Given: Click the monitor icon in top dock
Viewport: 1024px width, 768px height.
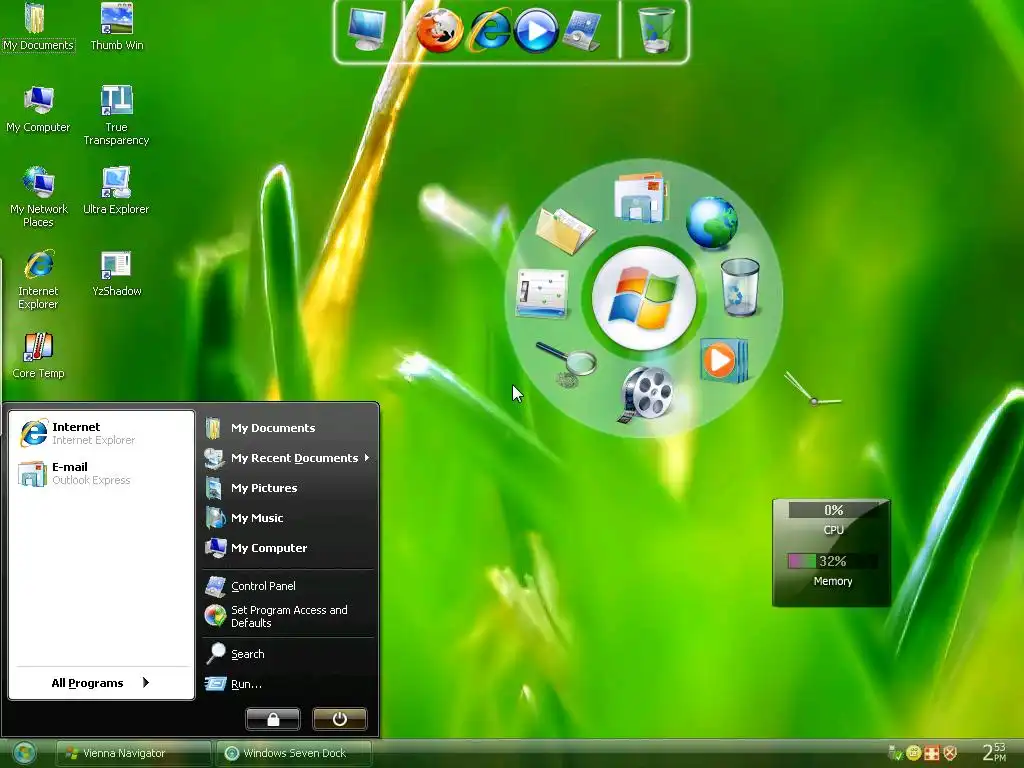Looking at the screenshot, I should (366, 30).
